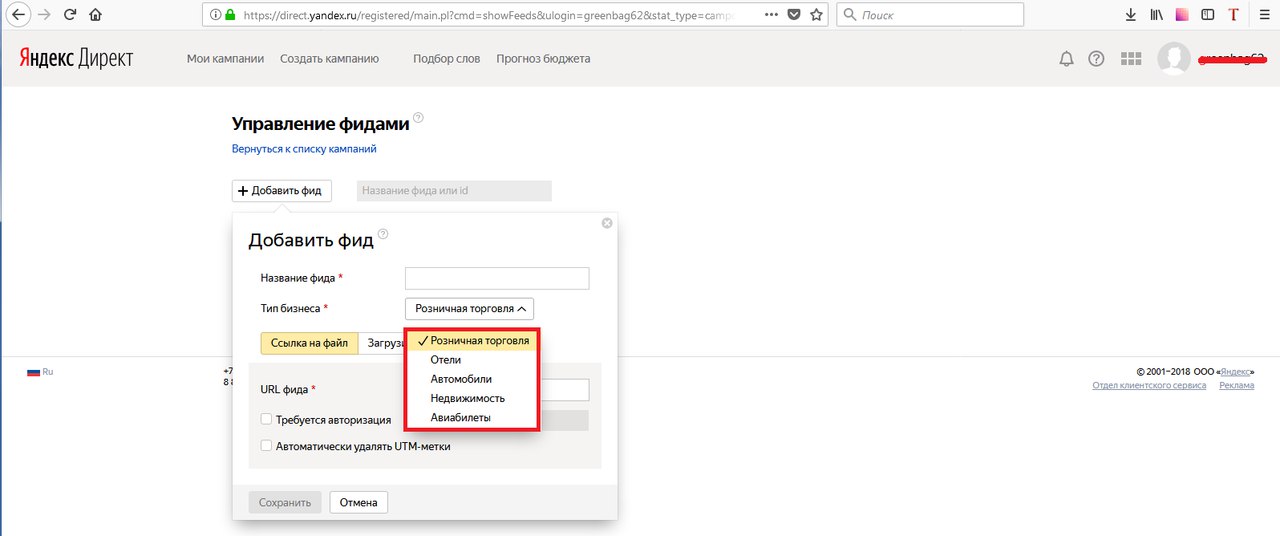
Task: Click magnifier icon in search box
Action: pyautogui.click(x=849, y=15)
